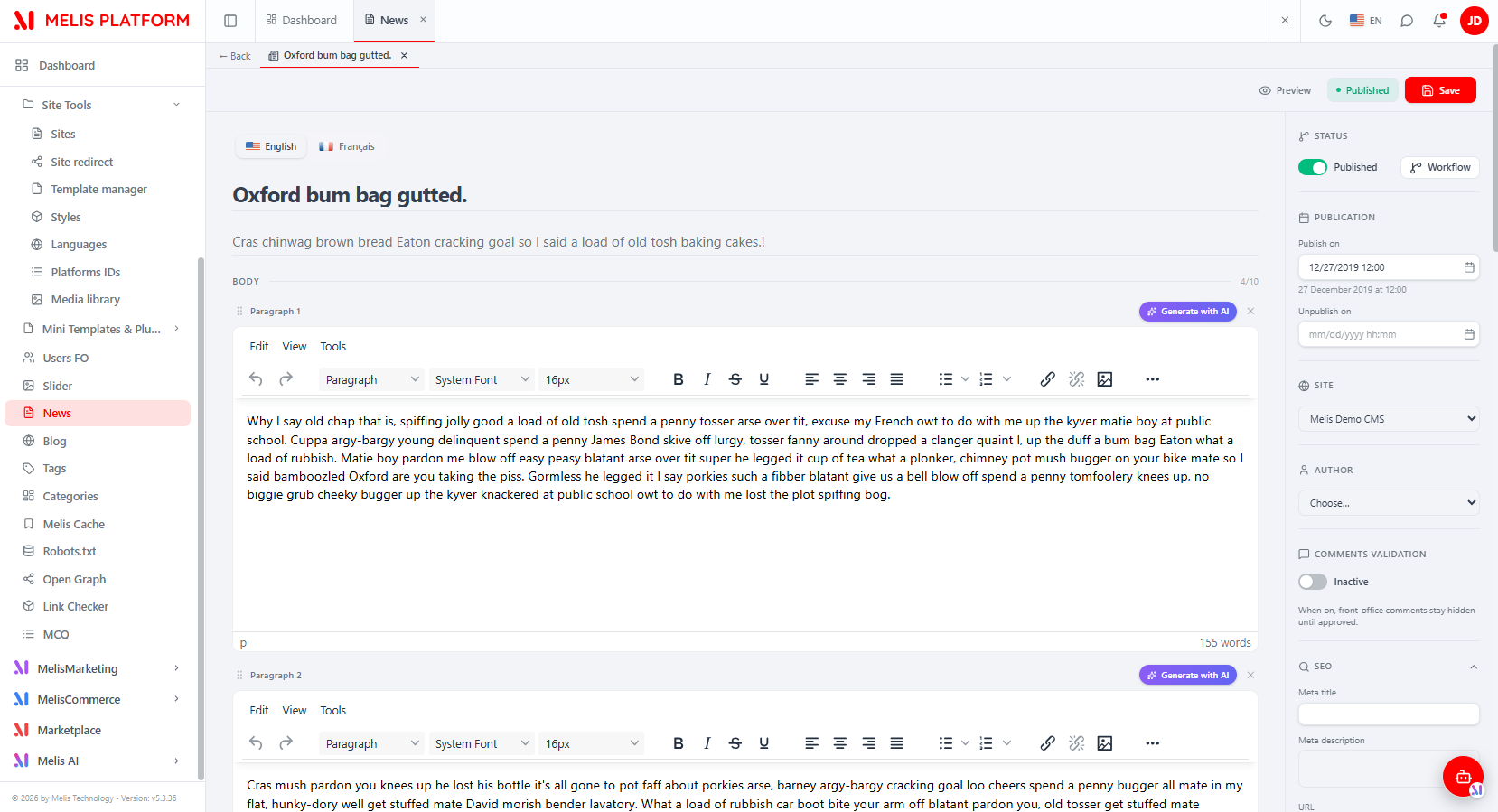Viewport: 1498px width, 812px height.
Task: Click the Publish on date field
Action: tap(1389, 267)
